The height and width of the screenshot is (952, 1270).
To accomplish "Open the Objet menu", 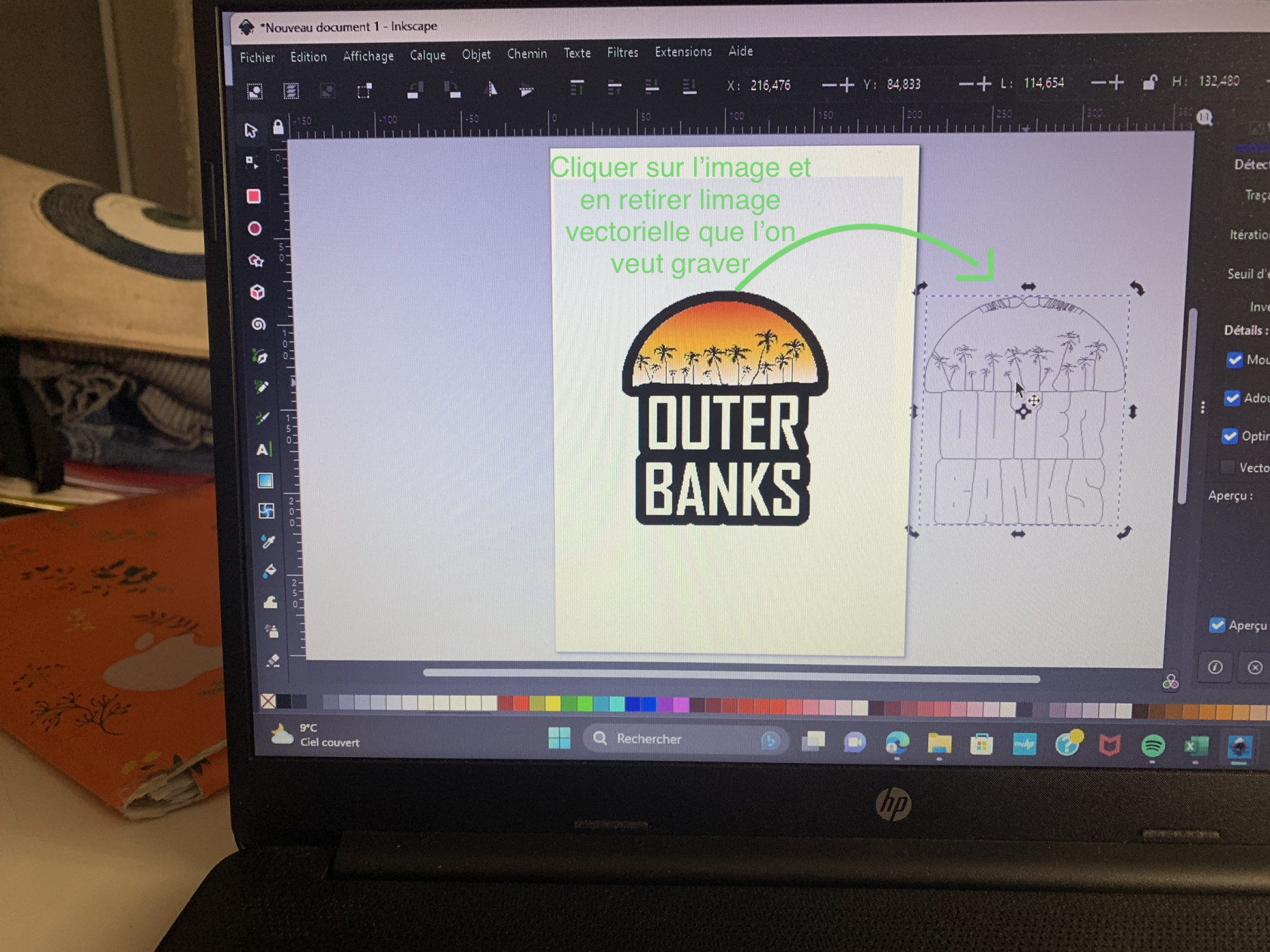I will pyautogui.click(x=476, y=54).
